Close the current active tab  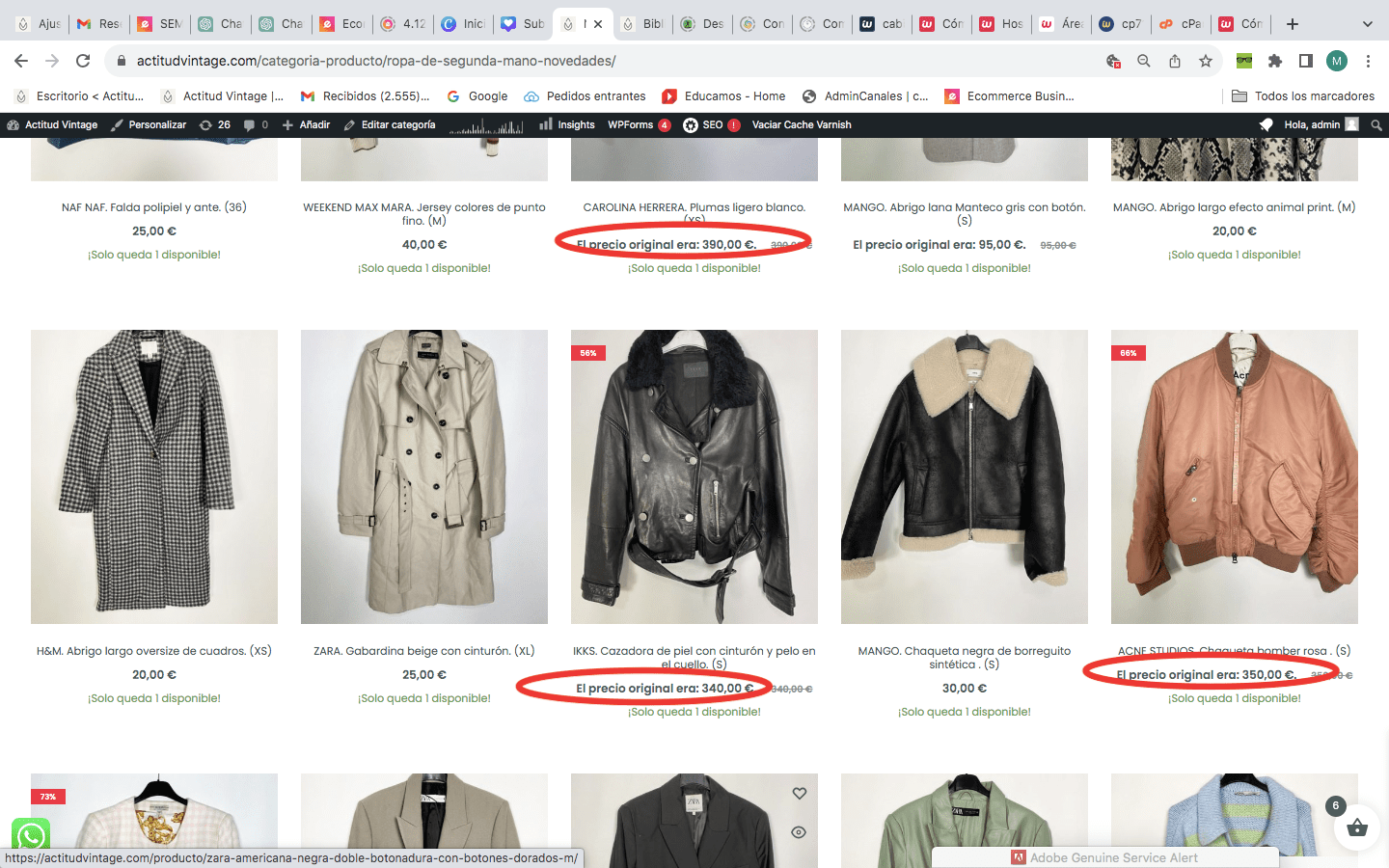point(598,24)
